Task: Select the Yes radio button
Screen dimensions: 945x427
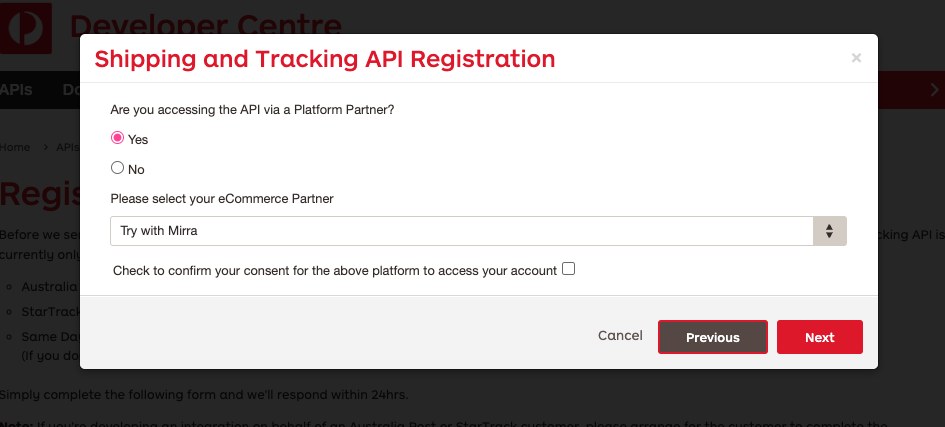Action: pyautogui.click(x=117, y=138)
